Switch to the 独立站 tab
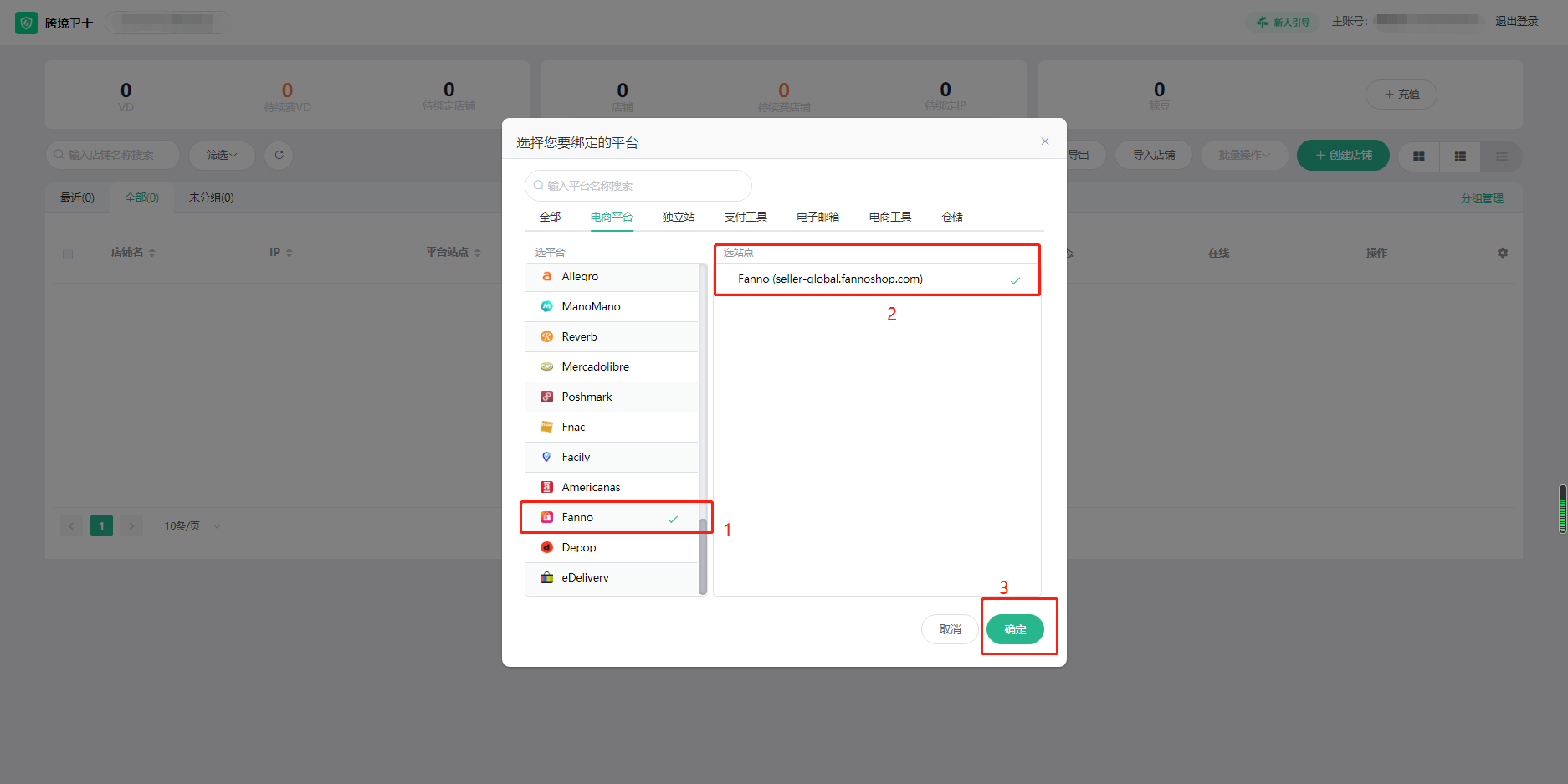1568x784 pixels. click(679, 217)
